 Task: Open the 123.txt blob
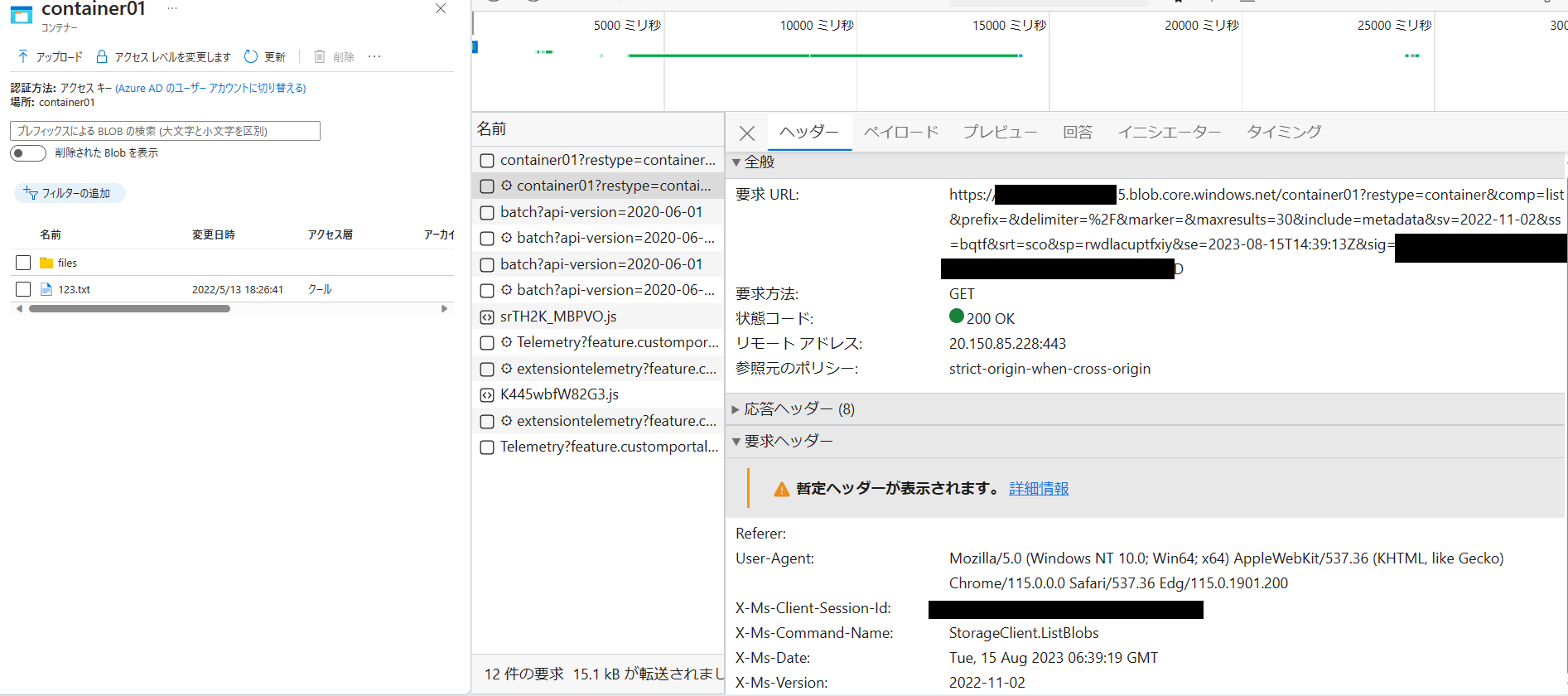(x=74, y=289)
